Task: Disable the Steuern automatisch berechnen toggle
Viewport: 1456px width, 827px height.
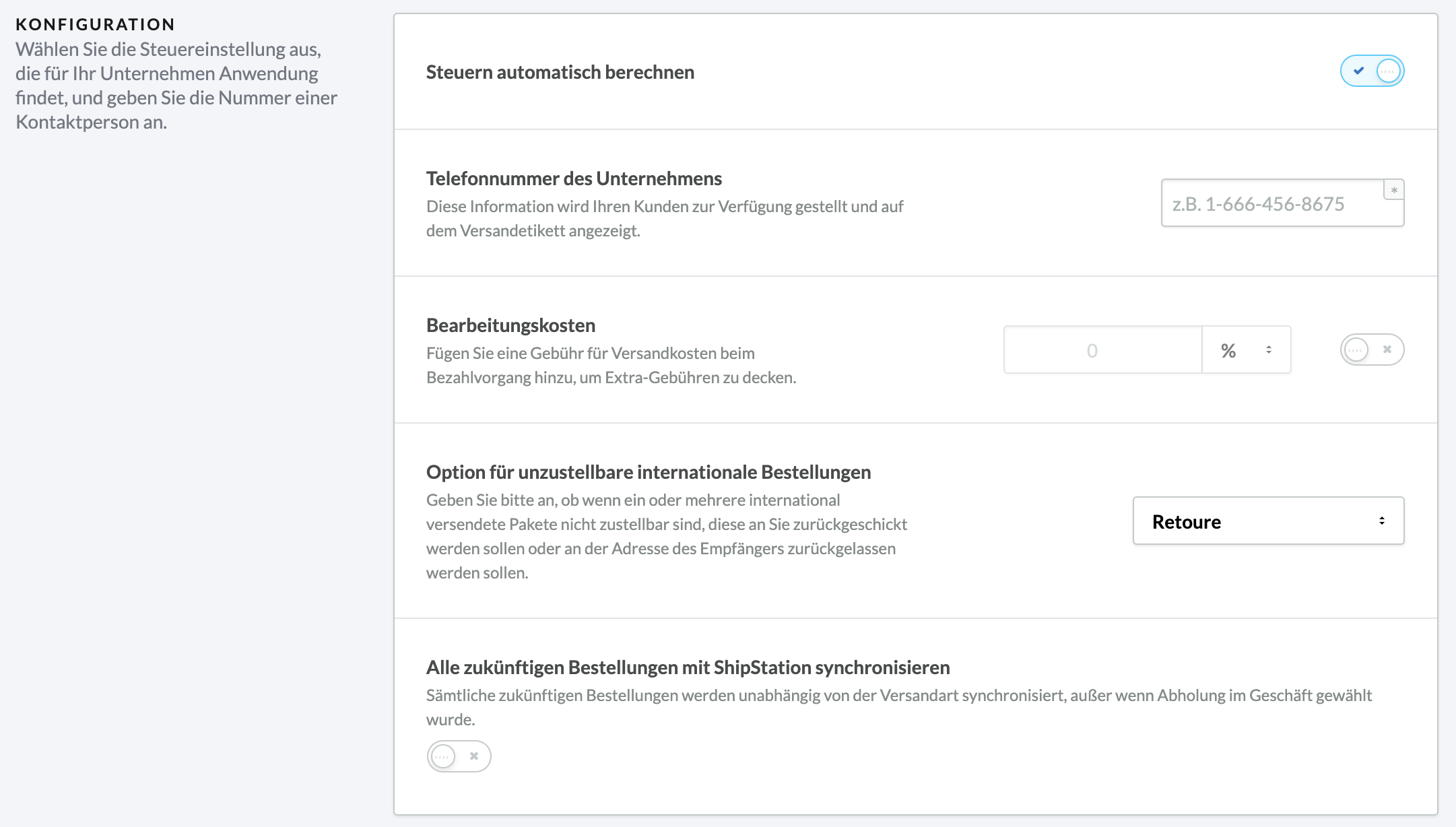Action: (1372, 71)
